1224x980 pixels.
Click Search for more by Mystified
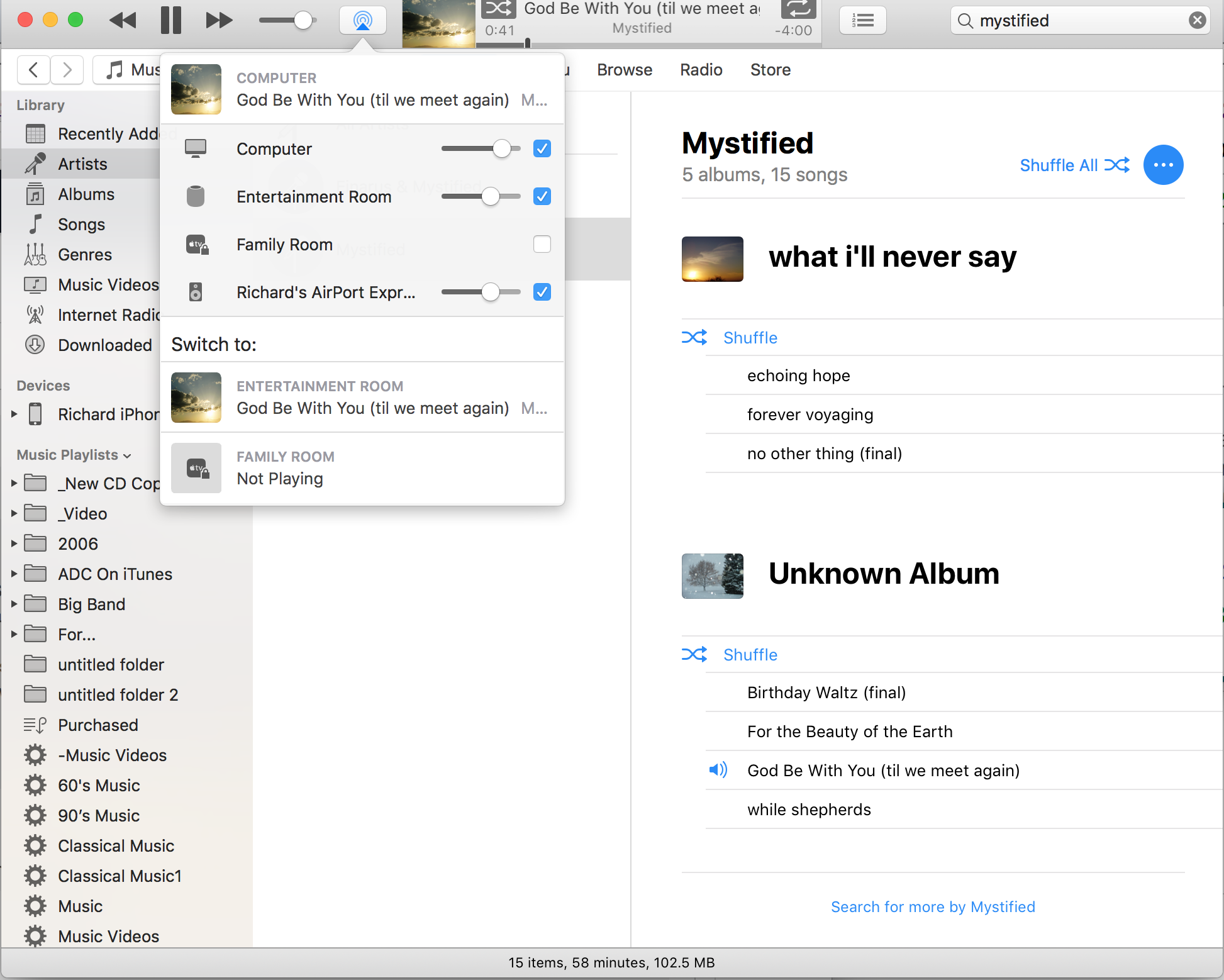(932, 906)
